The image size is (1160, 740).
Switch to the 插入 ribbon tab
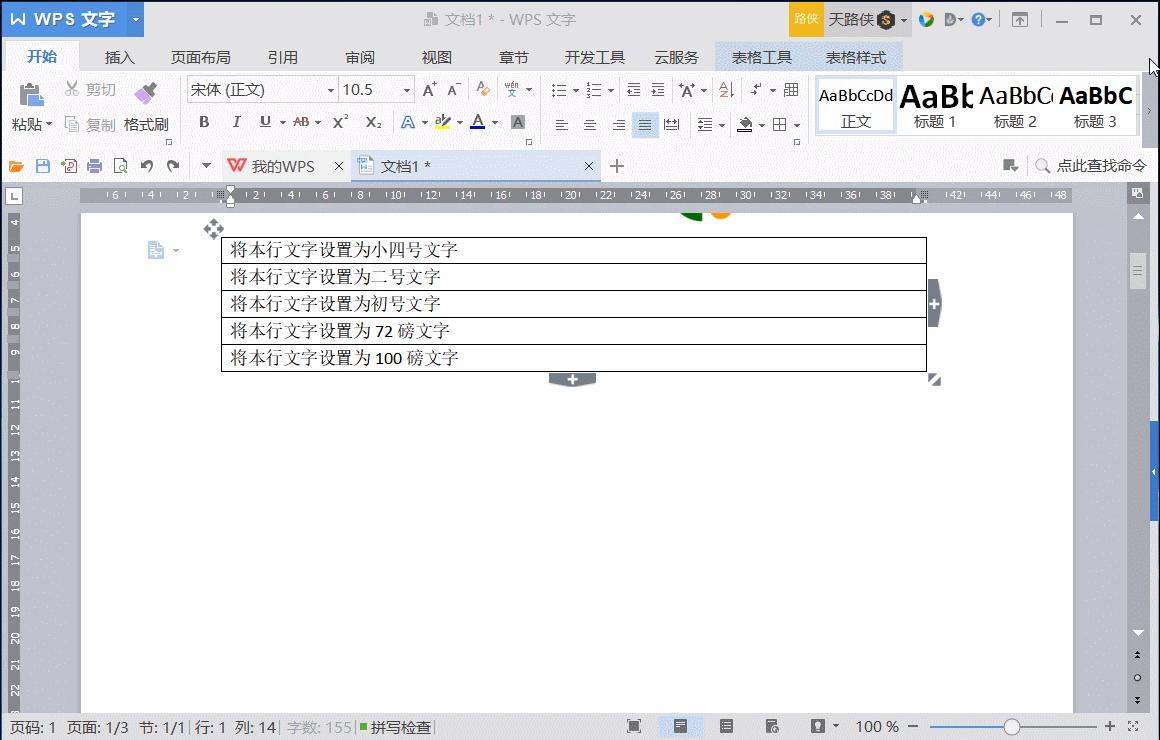[x=119, y=57]
